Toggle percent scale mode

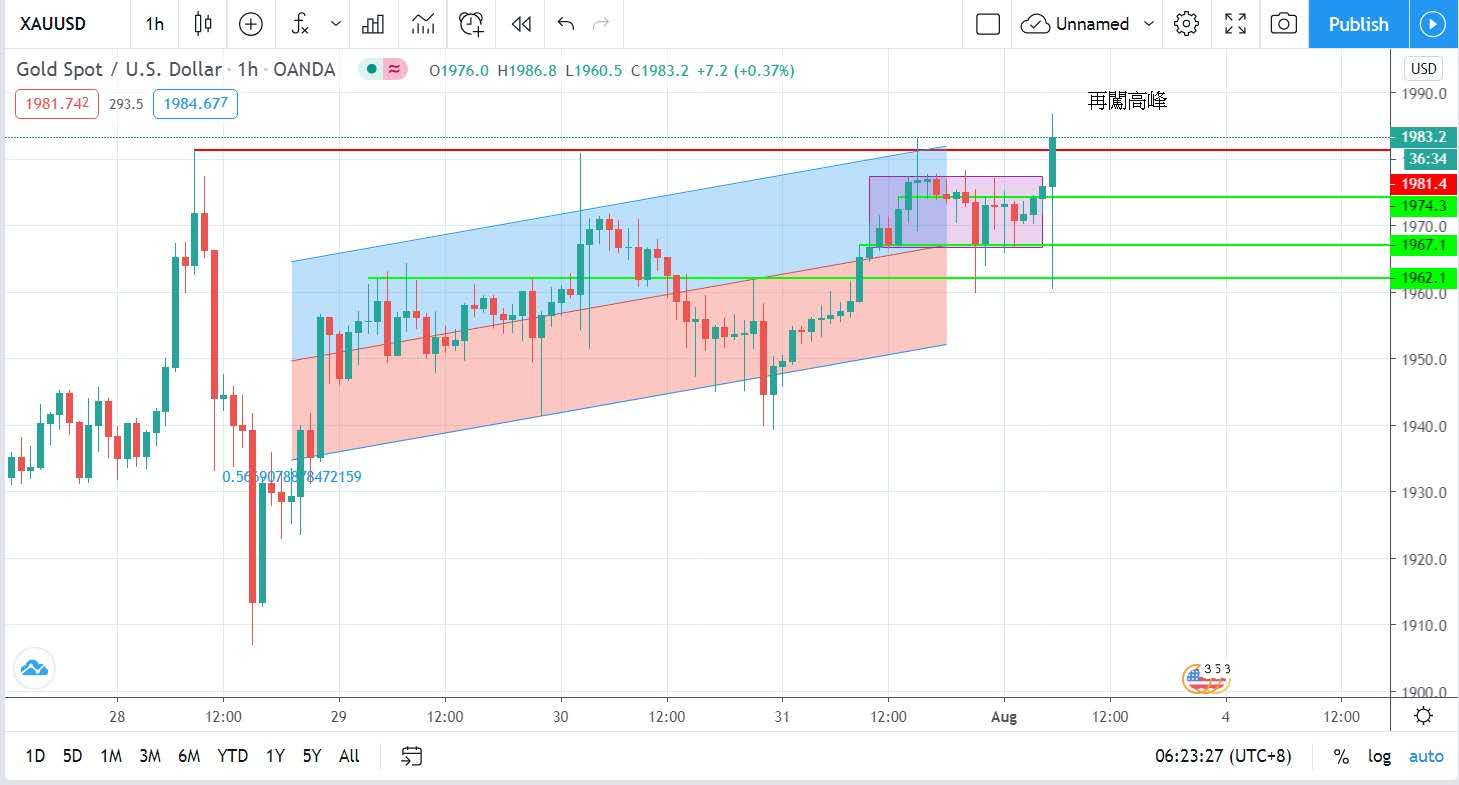tap(1341, 756)
